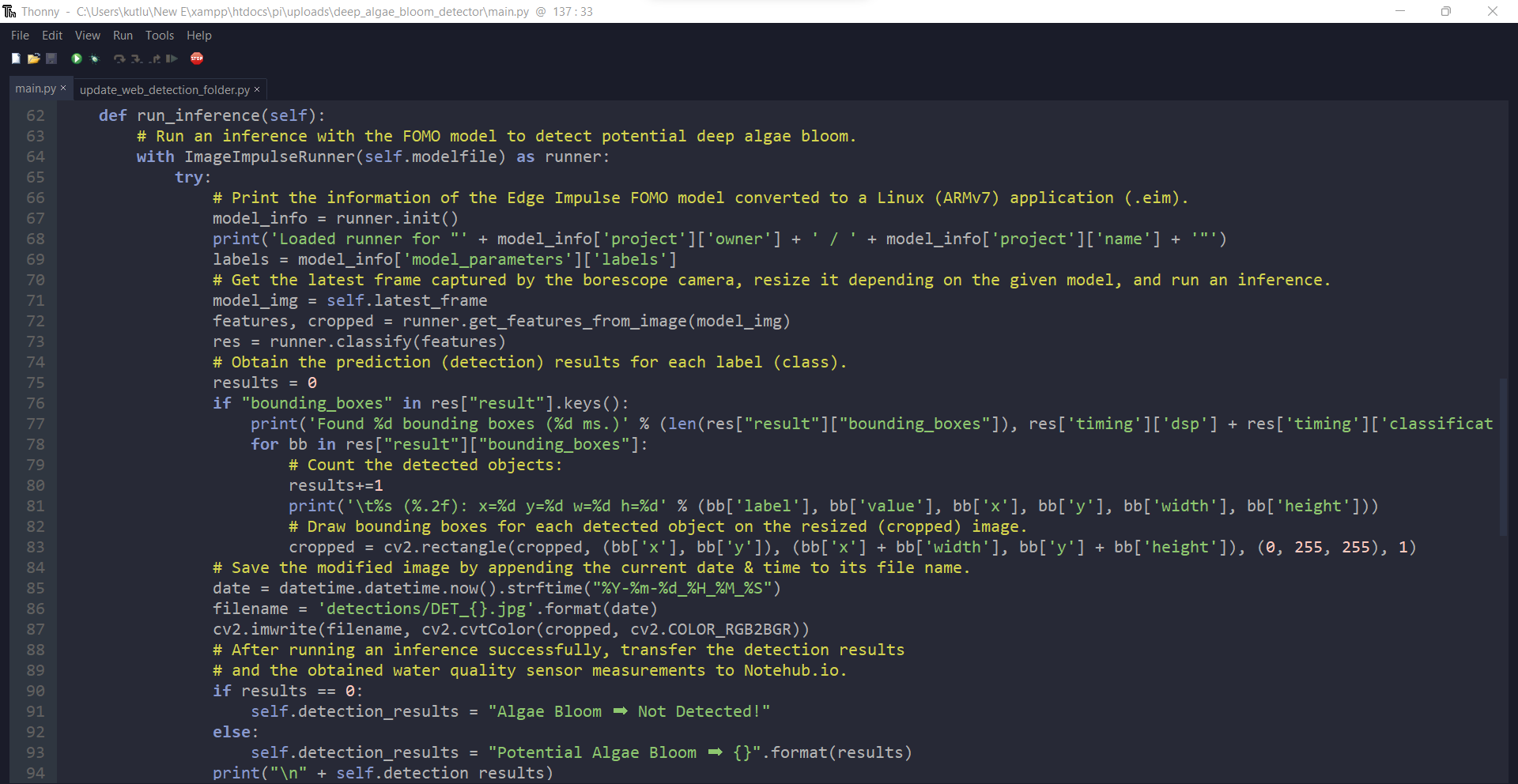Open the Edit menu
This screenshot has height=784, width=1518.
click(51, 35)
